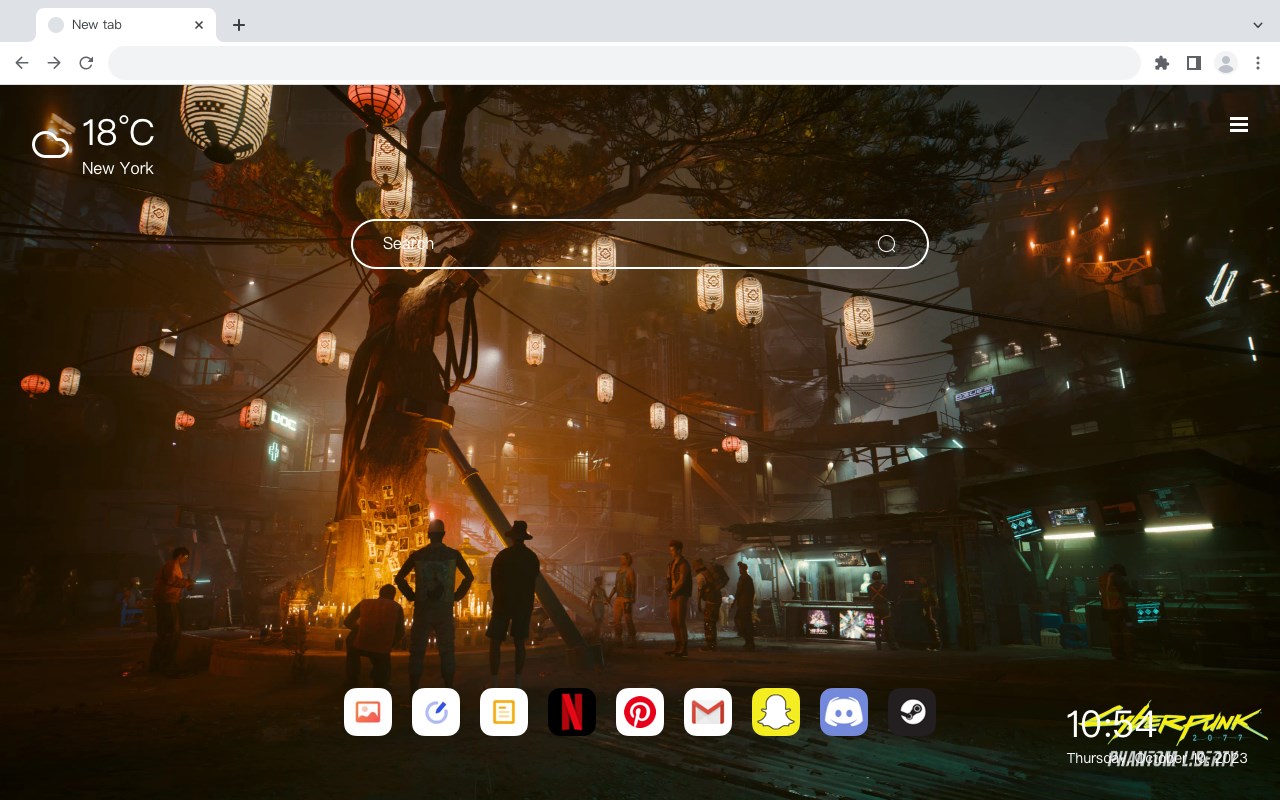Expand the tab search dropdown
Viewport: 1280px width, 800px height.
coord(1258,25)
